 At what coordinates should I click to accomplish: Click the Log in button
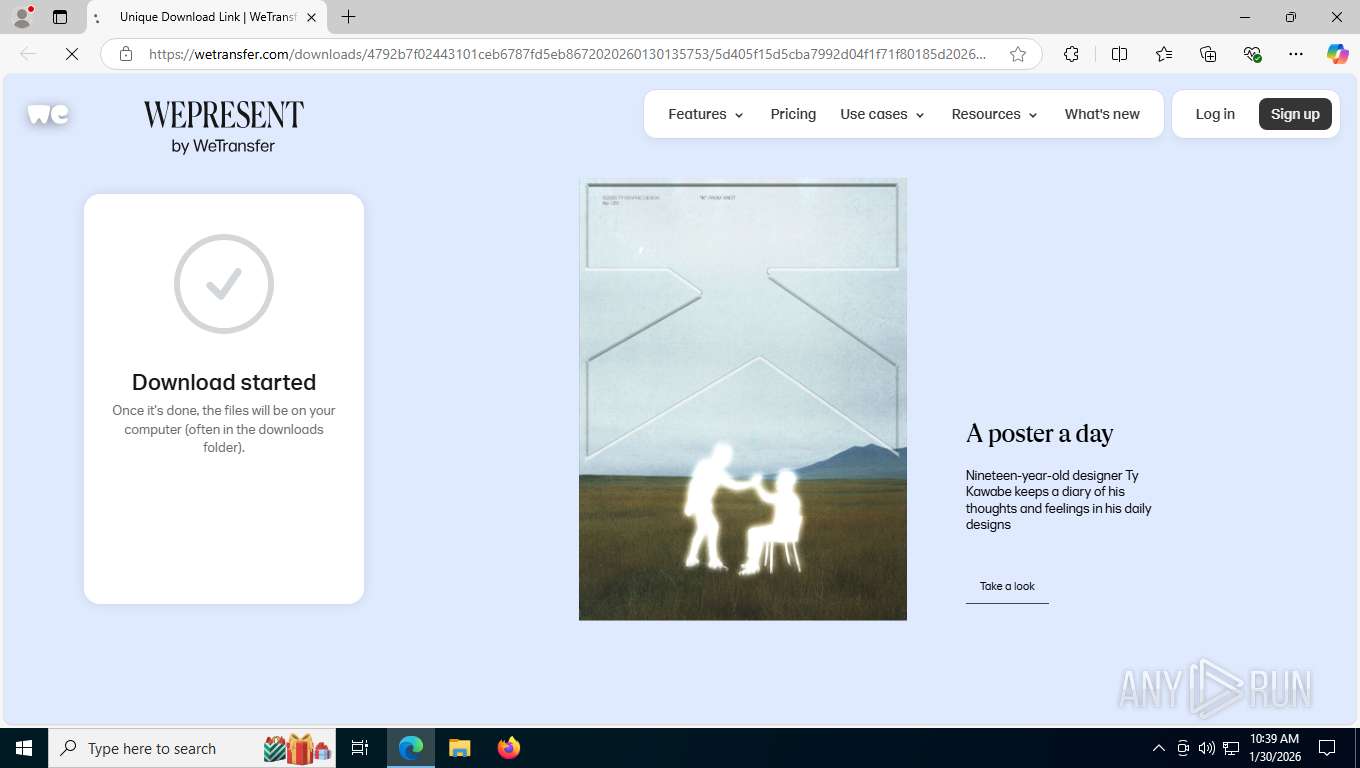pyautogui.click(x=1215, y=114)
